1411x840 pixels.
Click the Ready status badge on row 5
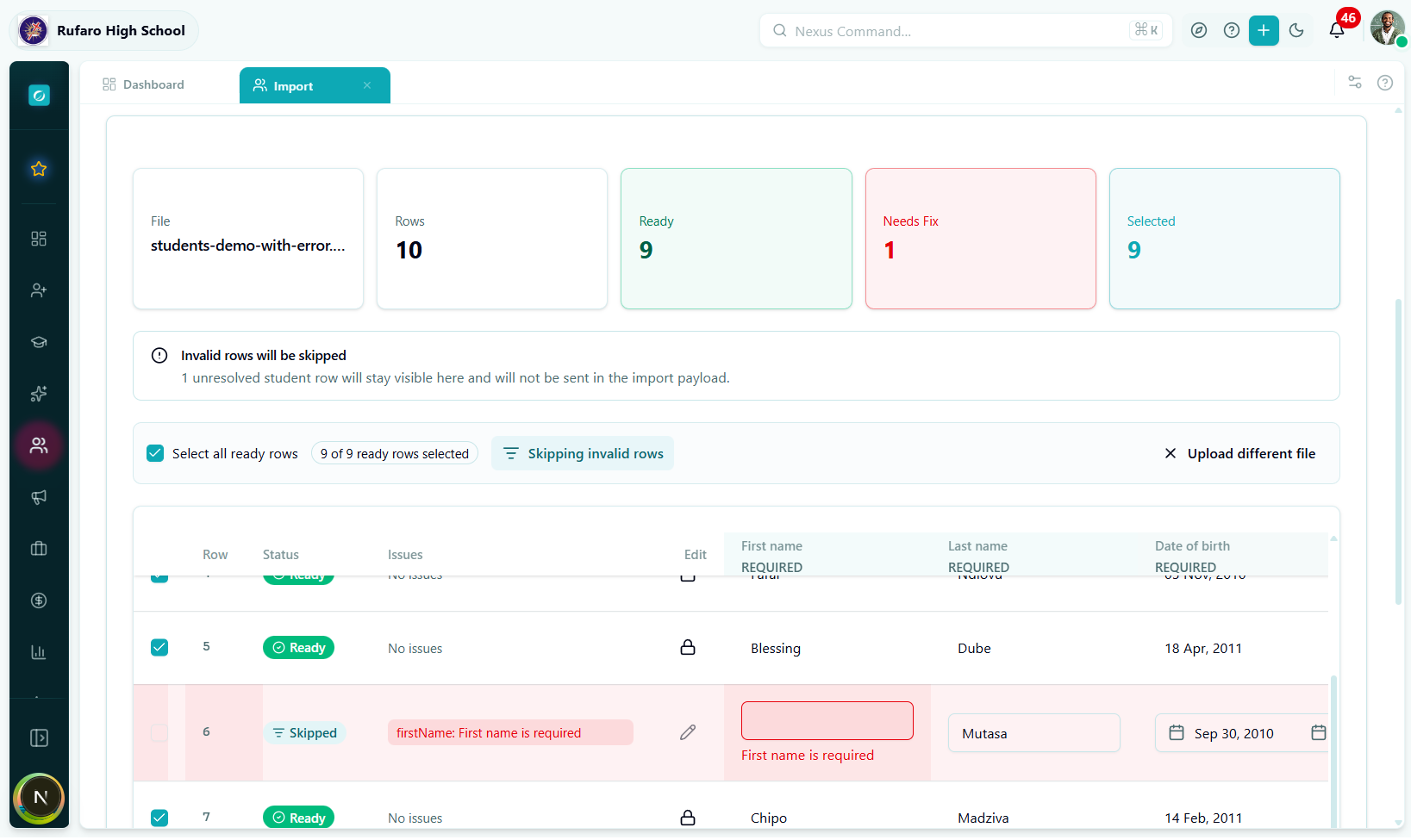coord(298,648)
